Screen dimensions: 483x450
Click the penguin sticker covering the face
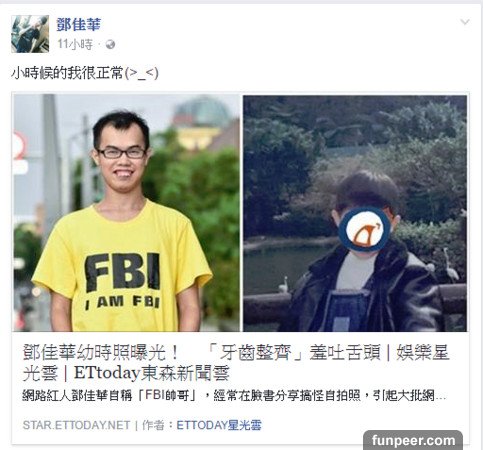tap(364, 229)
